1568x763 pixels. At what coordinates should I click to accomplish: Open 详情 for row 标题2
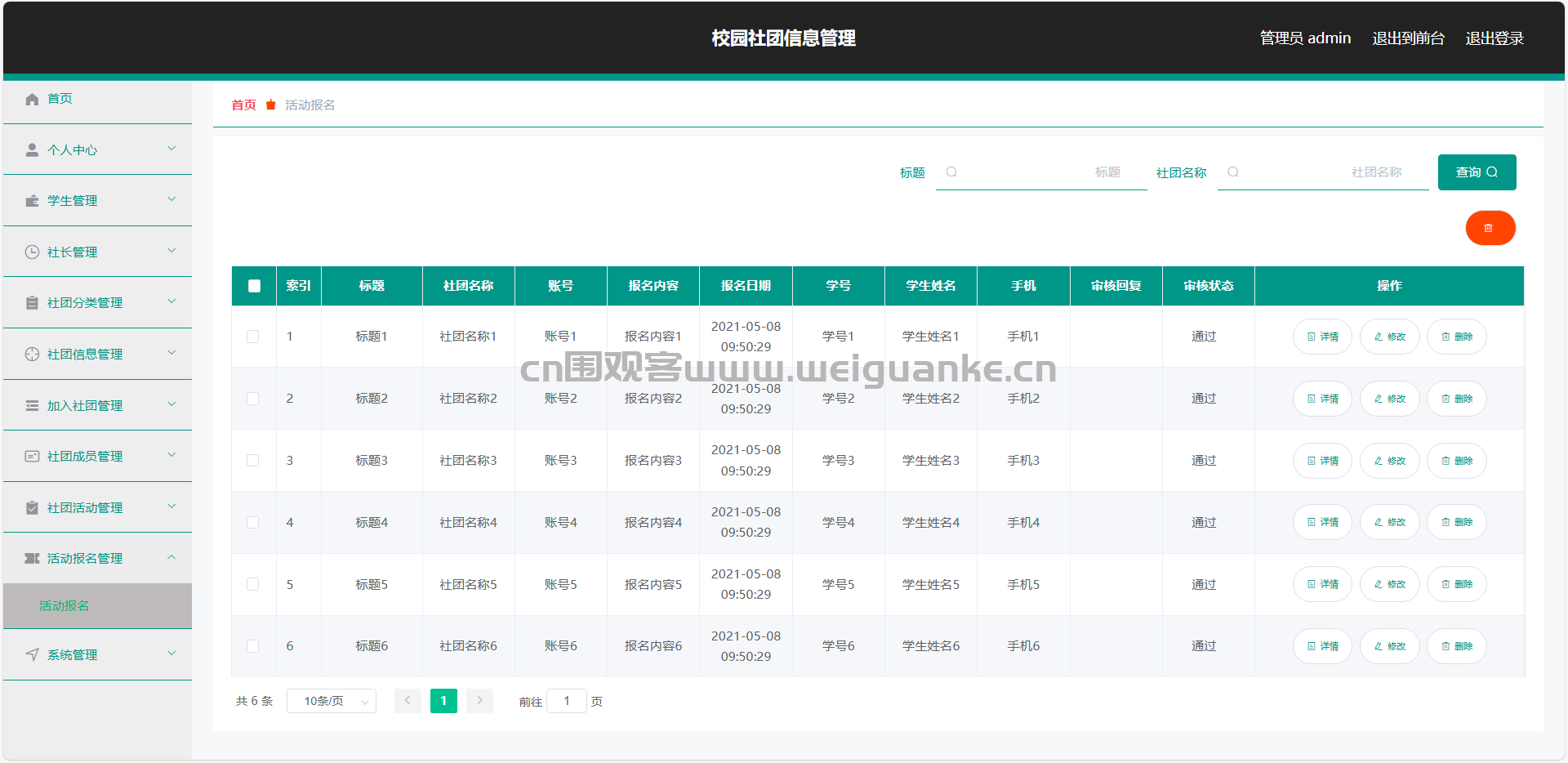(x=1323, y=399)
